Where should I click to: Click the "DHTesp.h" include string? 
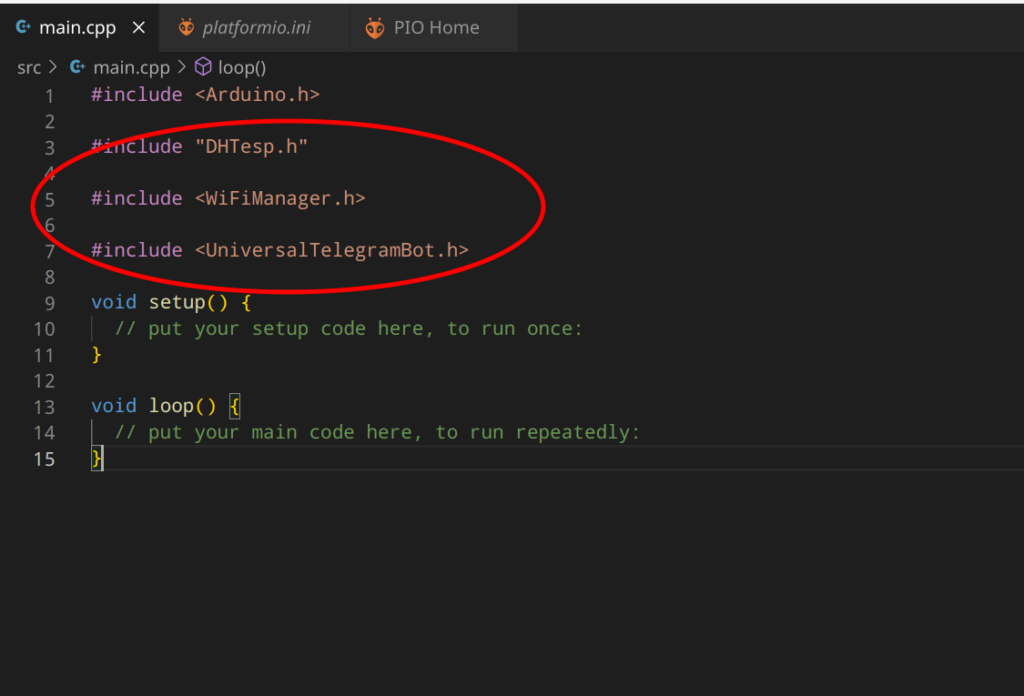251,147
